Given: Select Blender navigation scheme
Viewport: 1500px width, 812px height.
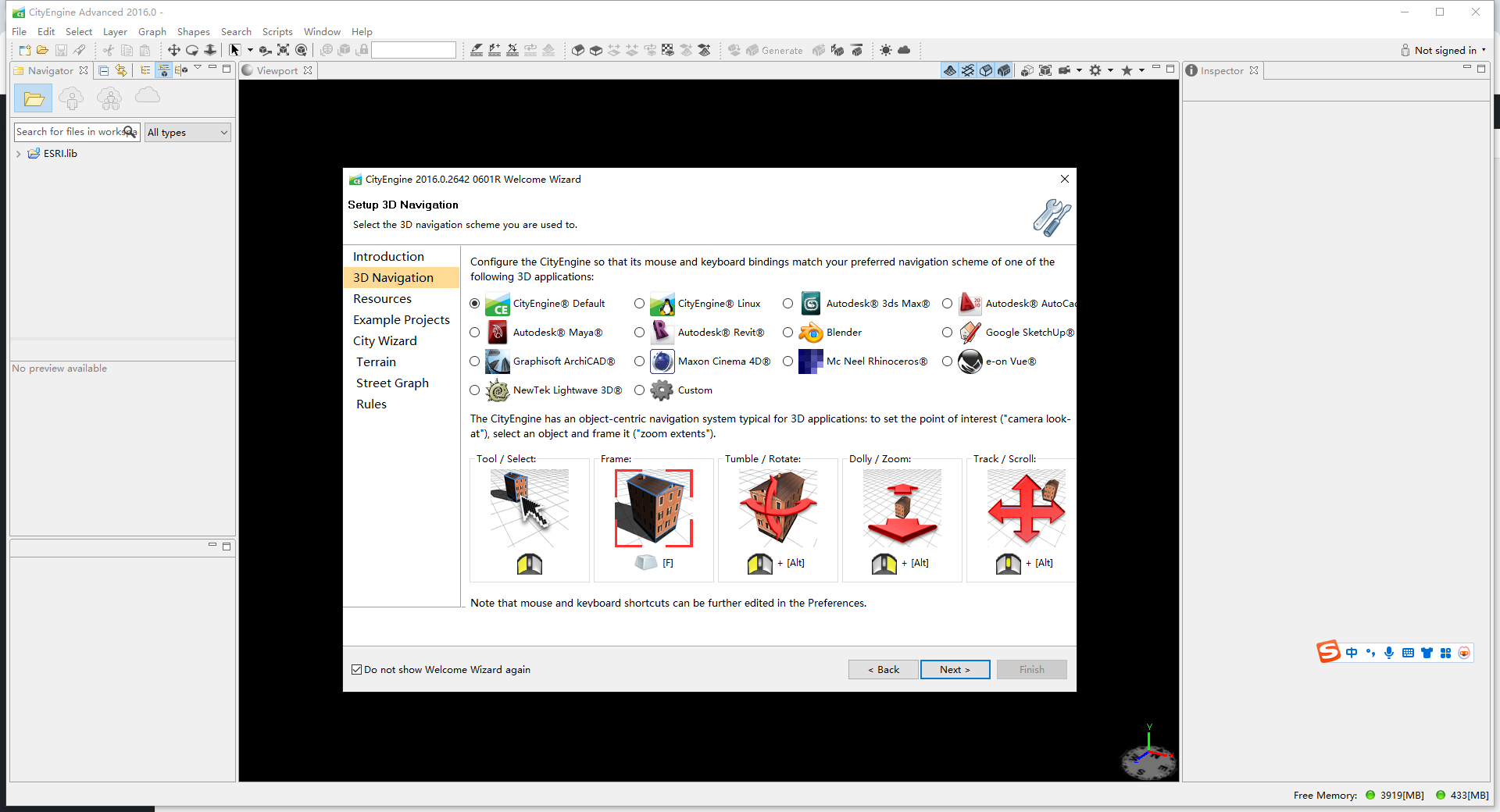Looking at the screenshot, I should (x=788, y=333).
